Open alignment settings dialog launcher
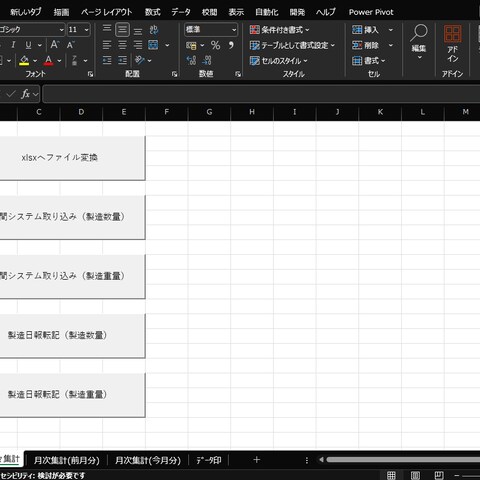Screen dimensions: 480x480 174,74
